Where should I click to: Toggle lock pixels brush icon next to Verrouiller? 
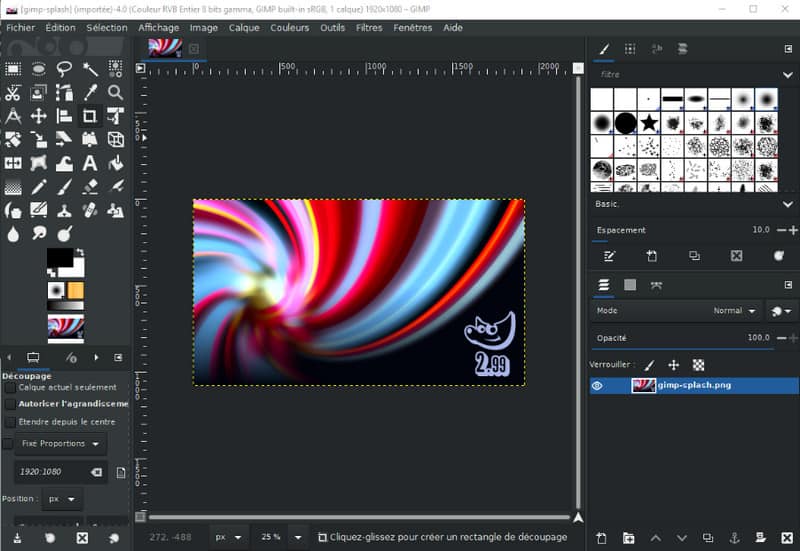pos(649,365)
